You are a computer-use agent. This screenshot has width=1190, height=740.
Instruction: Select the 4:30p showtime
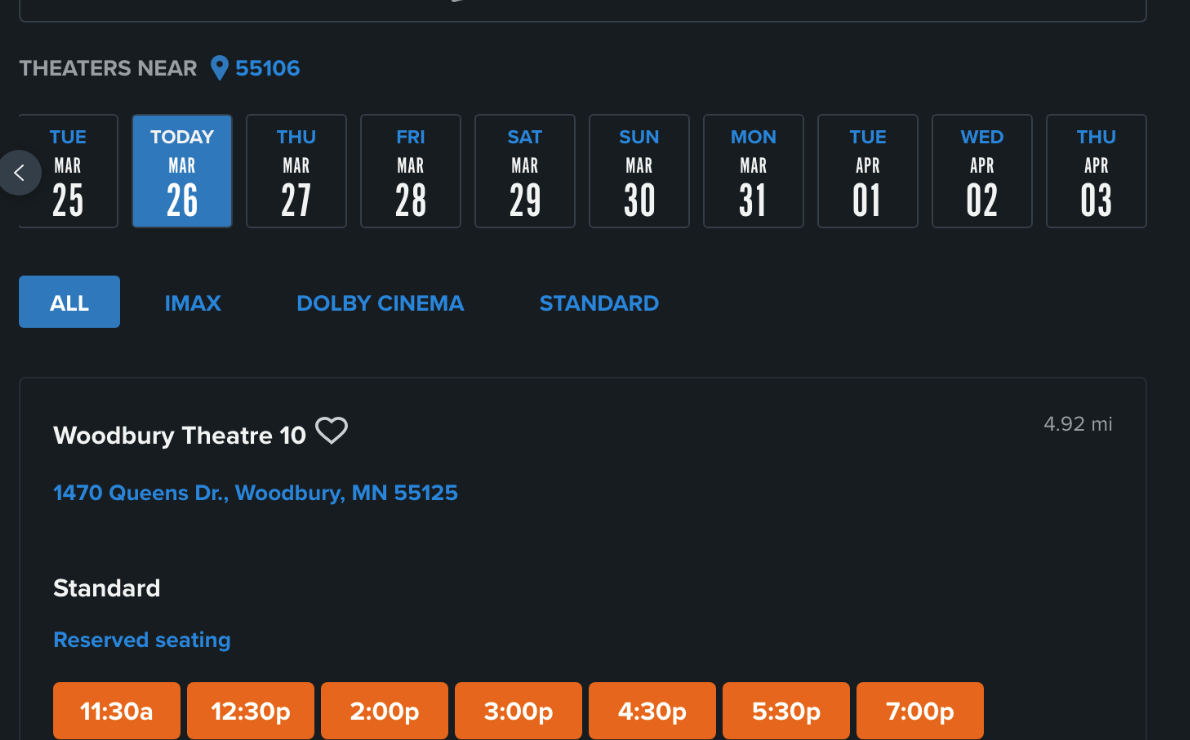[x=652, y=710]
